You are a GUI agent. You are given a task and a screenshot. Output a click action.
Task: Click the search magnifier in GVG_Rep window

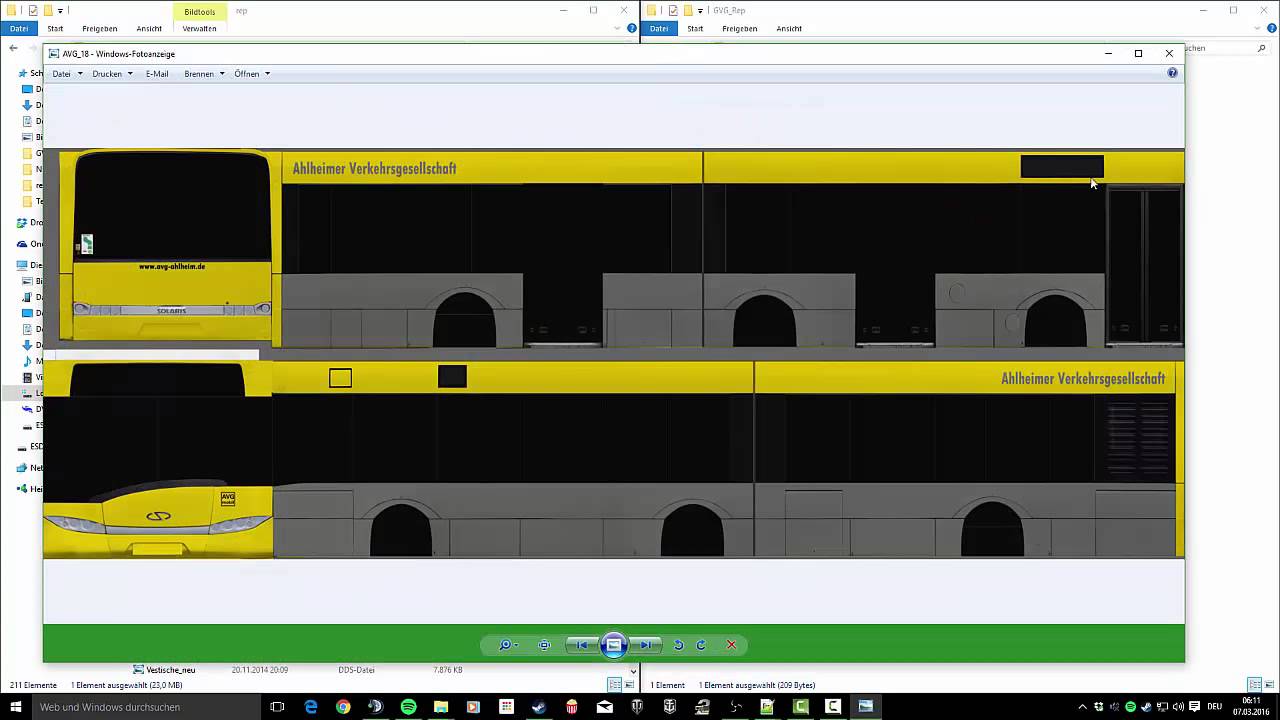[1262, 48]
